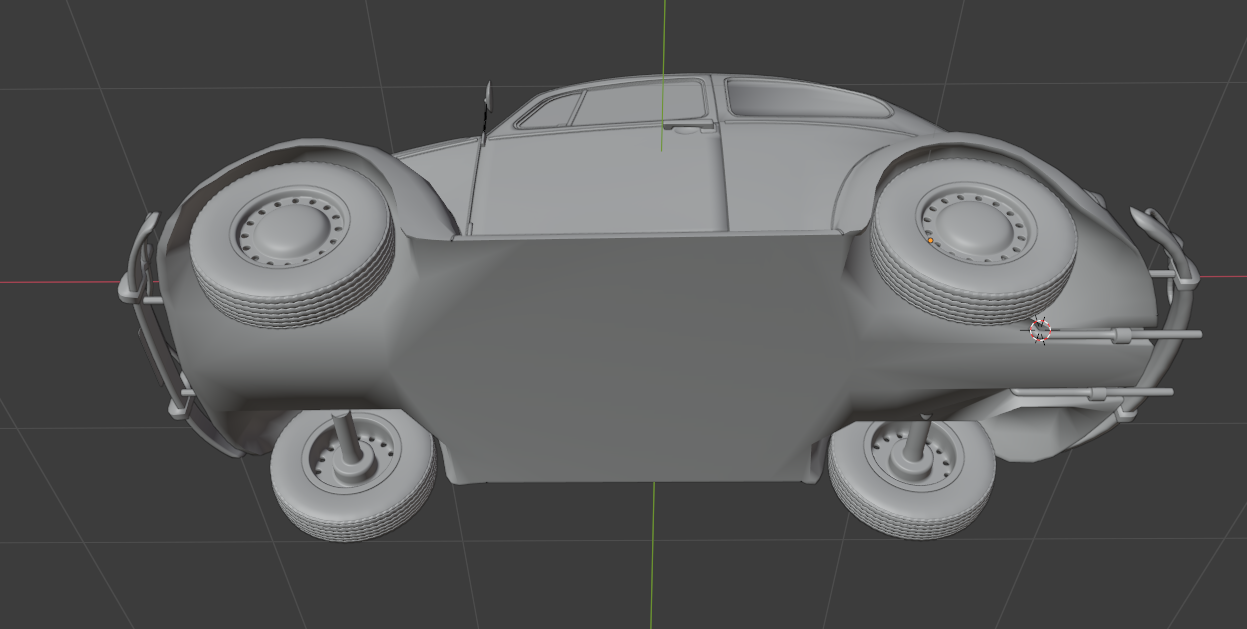The height and width of the screenshot is (629, 1247).
Task: Click the 3D cursor crosshair near the exhaust
Action: [x=1040, y=330]
